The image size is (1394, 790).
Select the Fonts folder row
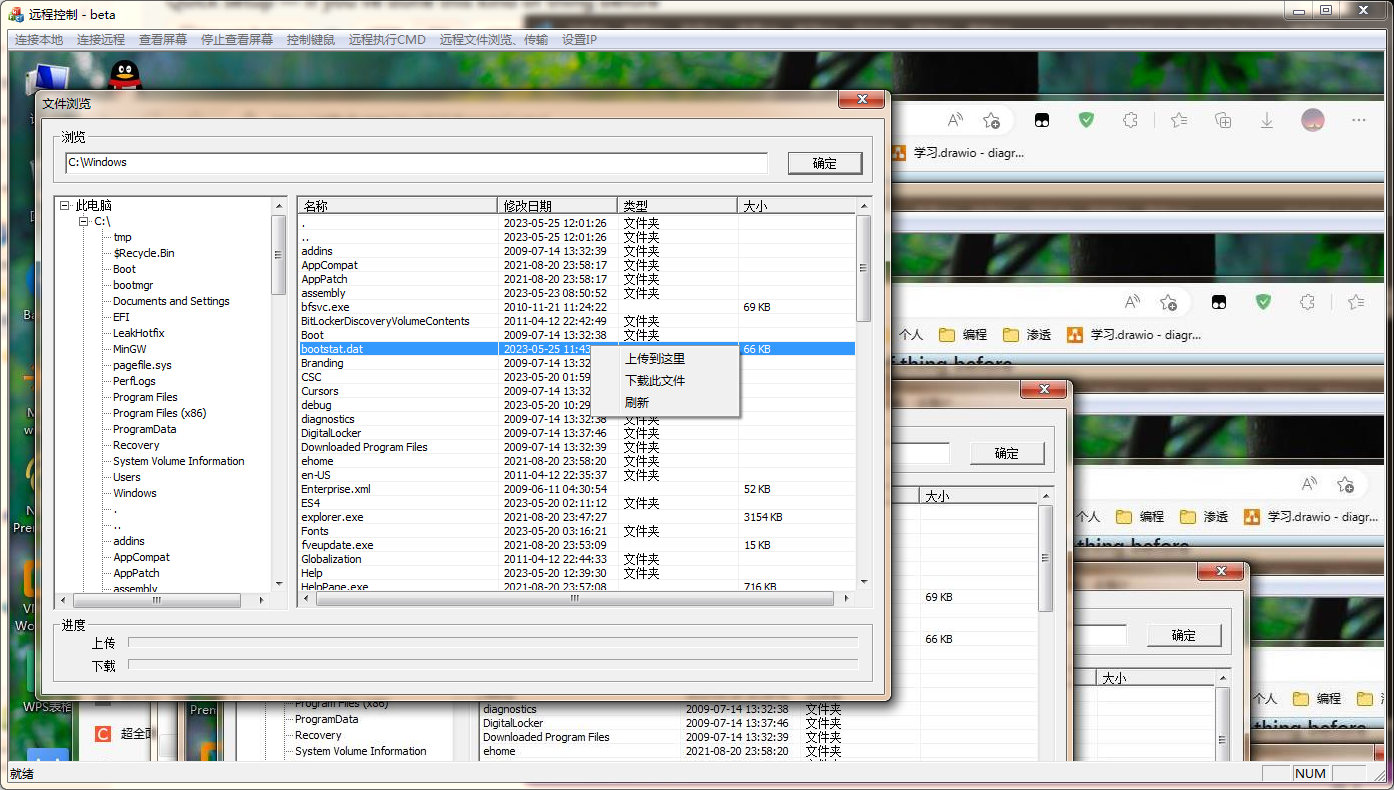tap(315, 531)
